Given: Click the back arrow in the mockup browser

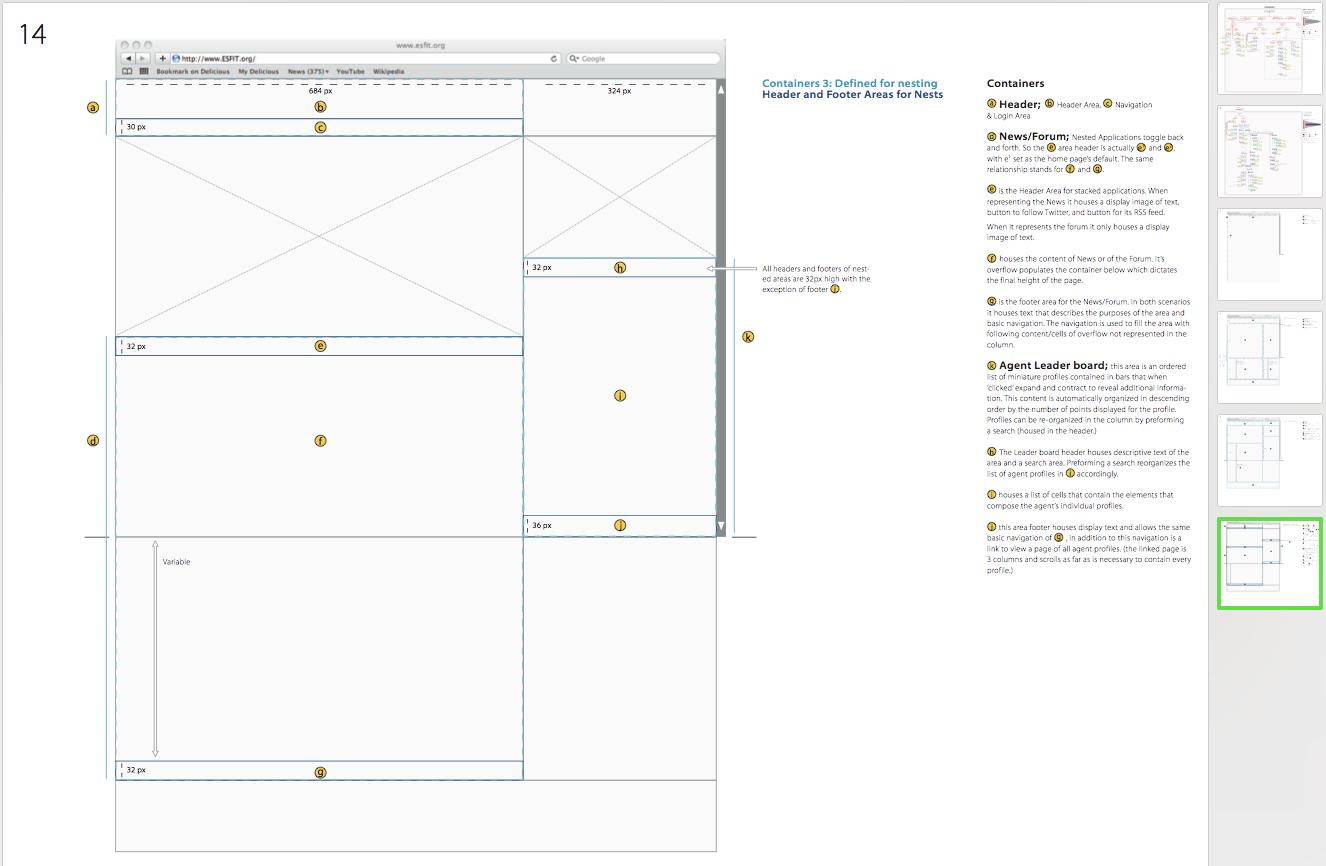Looking at the screenshot, I should (127, 59).
